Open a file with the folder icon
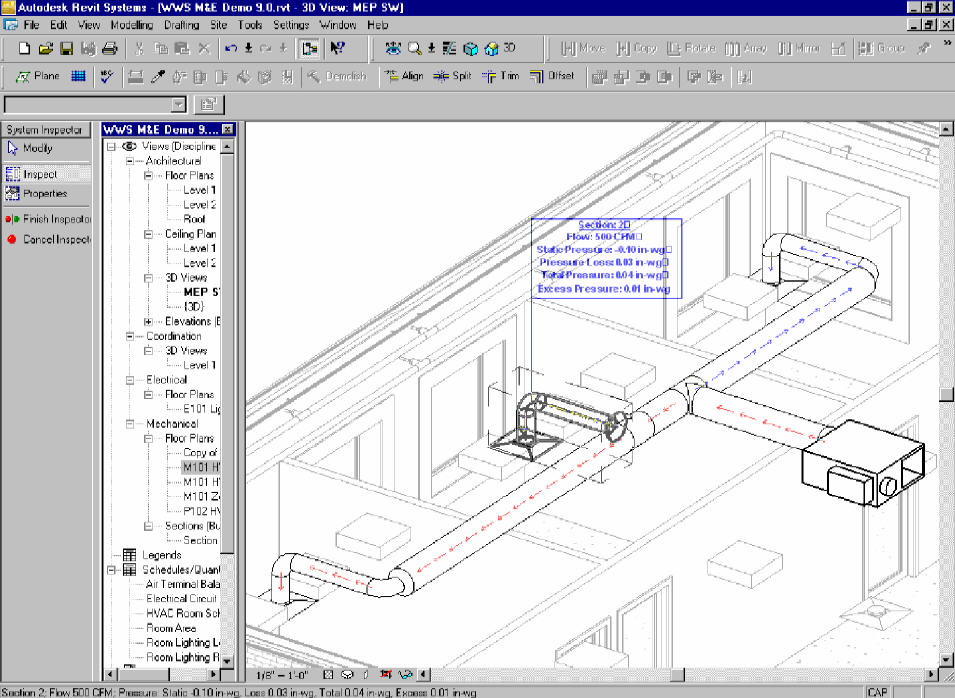The image size is (955, 698). pos(45,48)
